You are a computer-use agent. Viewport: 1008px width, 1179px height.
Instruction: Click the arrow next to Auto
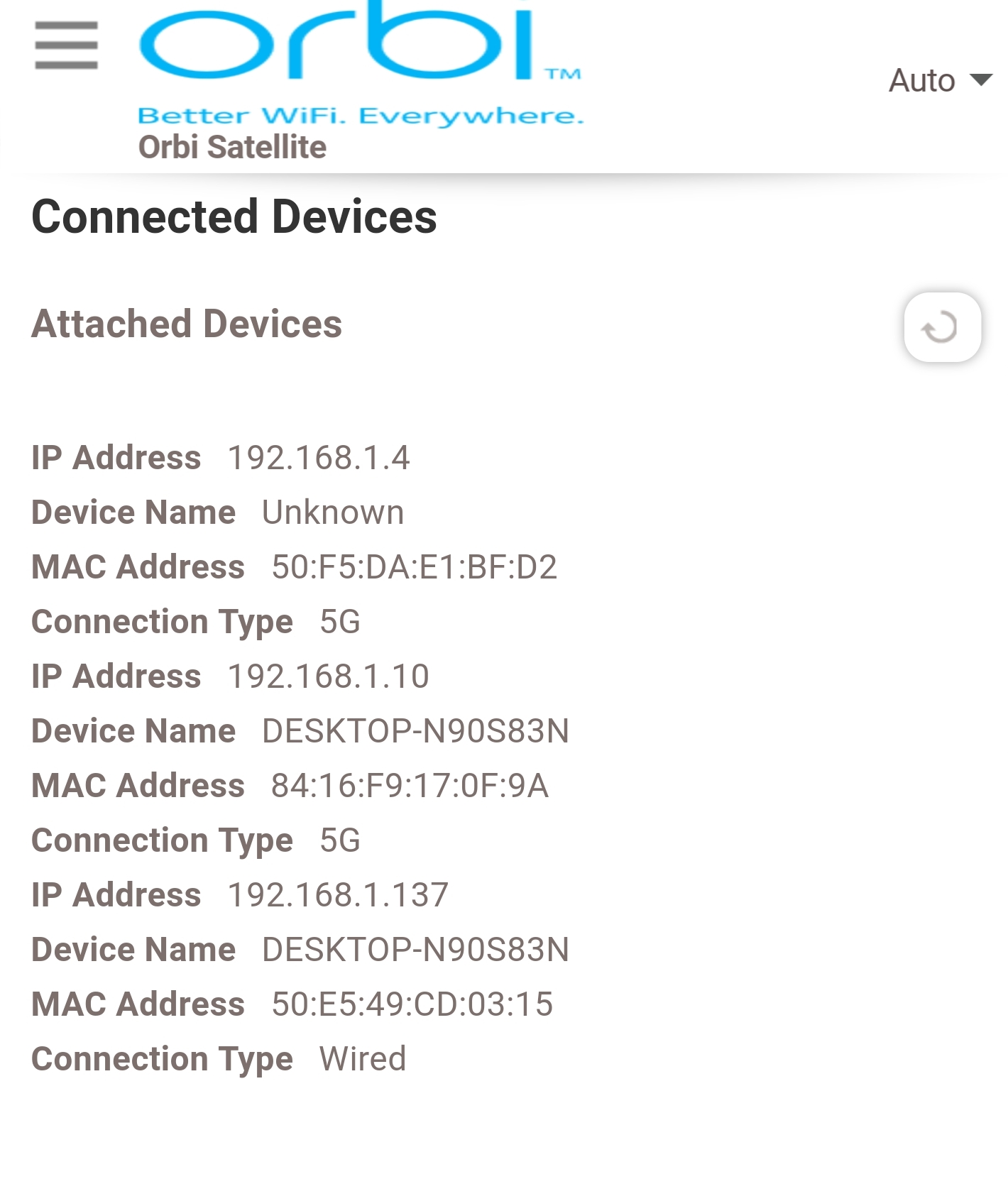[x=981, y=79]
